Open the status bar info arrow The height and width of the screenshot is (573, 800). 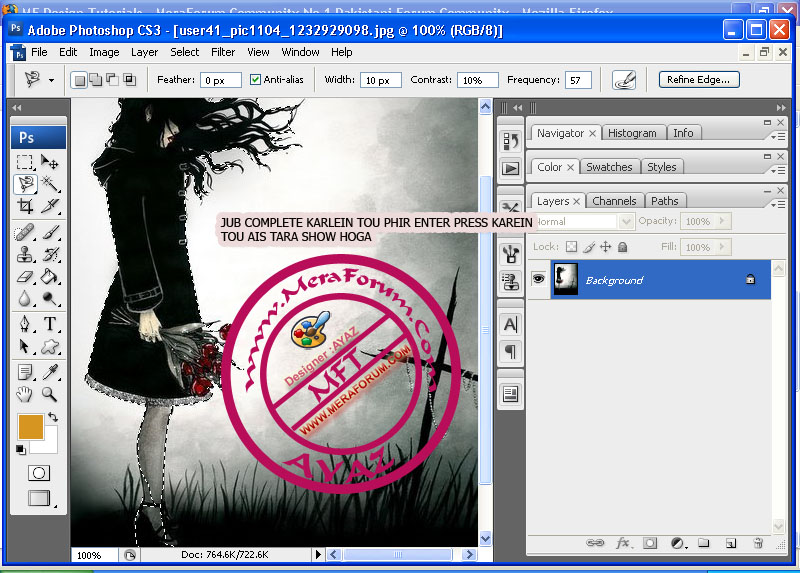point(318,554)
